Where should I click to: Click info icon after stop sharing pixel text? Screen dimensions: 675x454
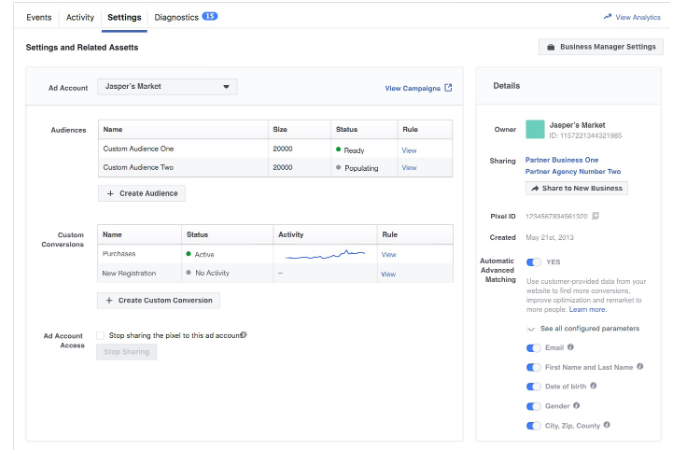(243, 335)
